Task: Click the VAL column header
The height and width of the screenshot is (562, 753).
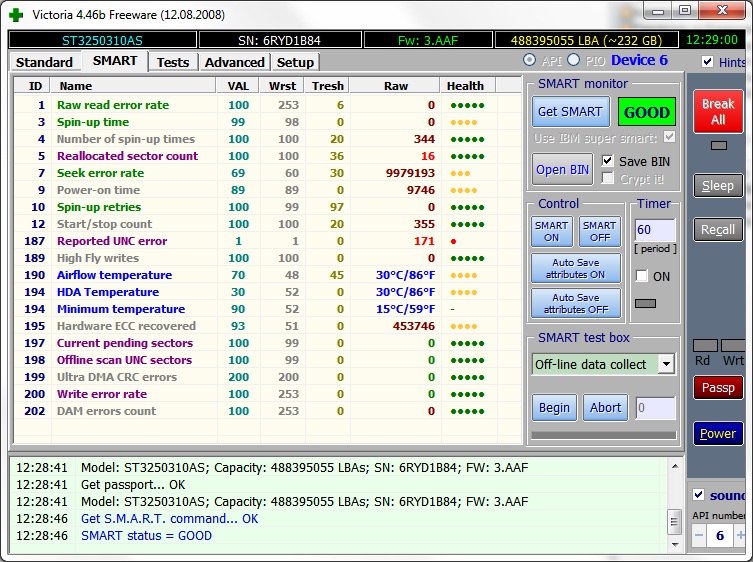Action: click(x=238, y=86)
